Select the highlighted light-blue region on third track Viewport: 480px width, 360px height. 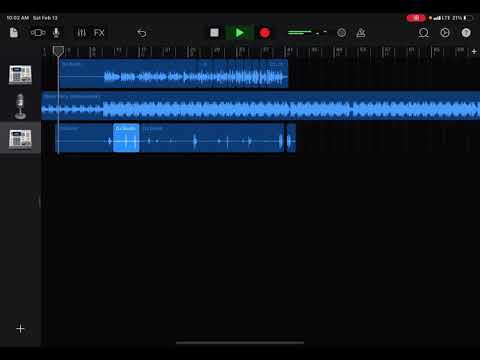click(126, 138)
